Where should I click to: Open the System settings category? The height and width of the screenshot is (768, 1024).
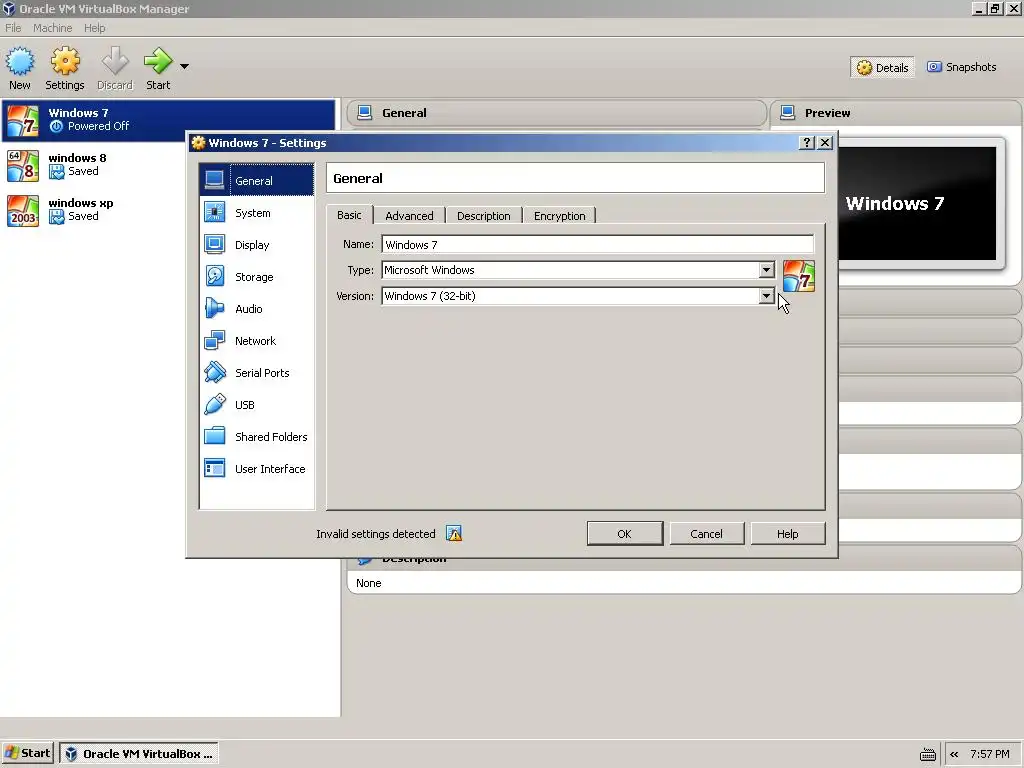[x=257, y=213]
